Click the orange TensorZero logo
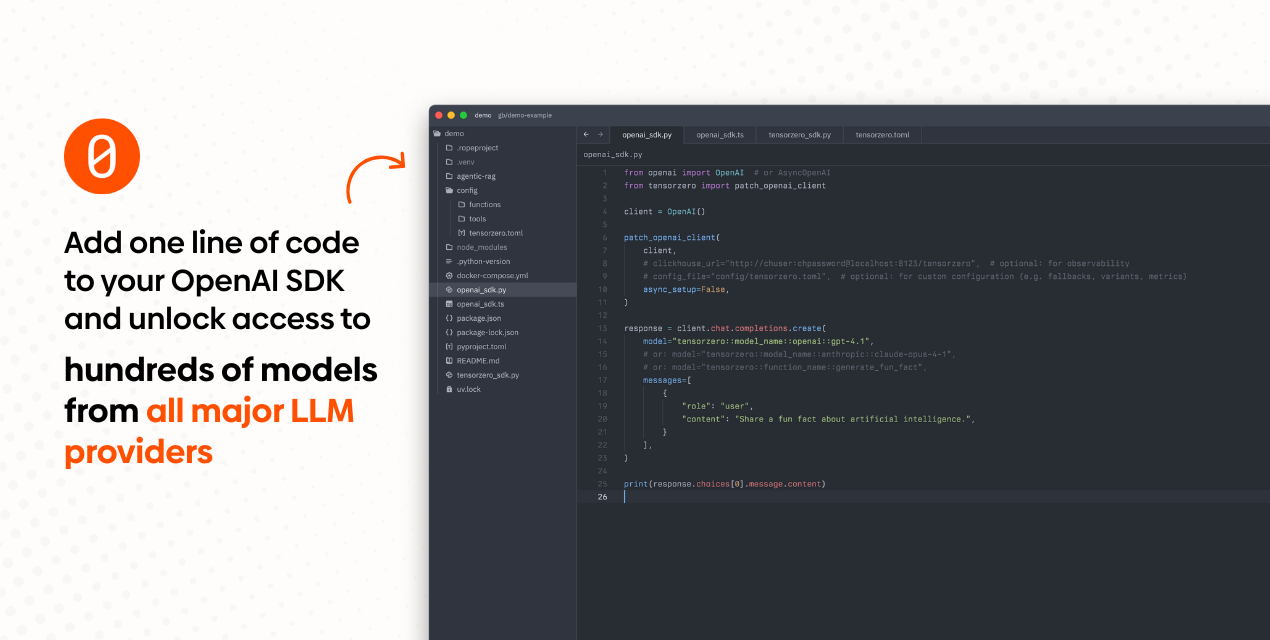Viewport: 1270px width, 640px height. [x=101, y=156]
